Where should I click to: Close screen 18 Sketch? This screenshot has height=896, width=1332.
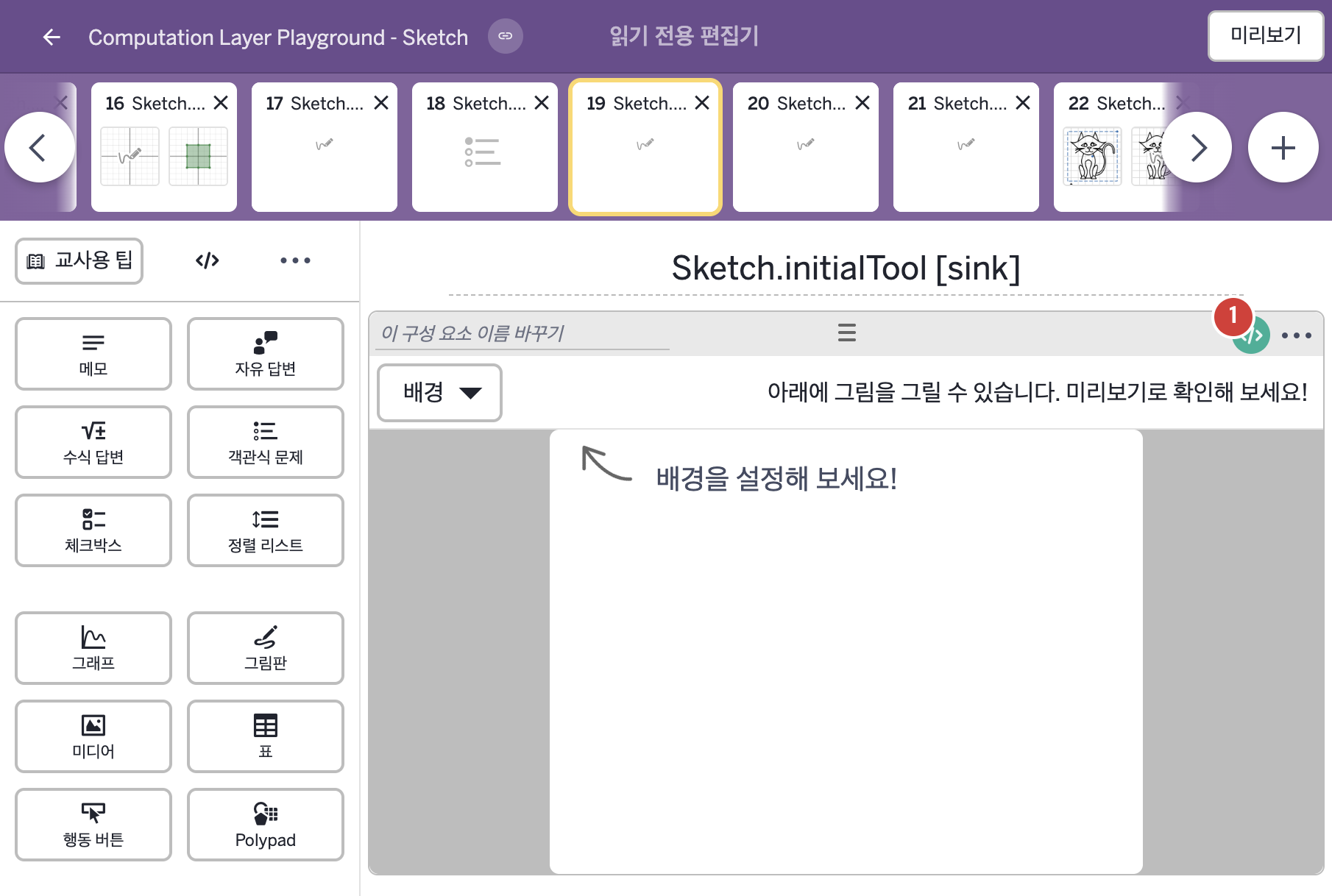click(542, 103)
